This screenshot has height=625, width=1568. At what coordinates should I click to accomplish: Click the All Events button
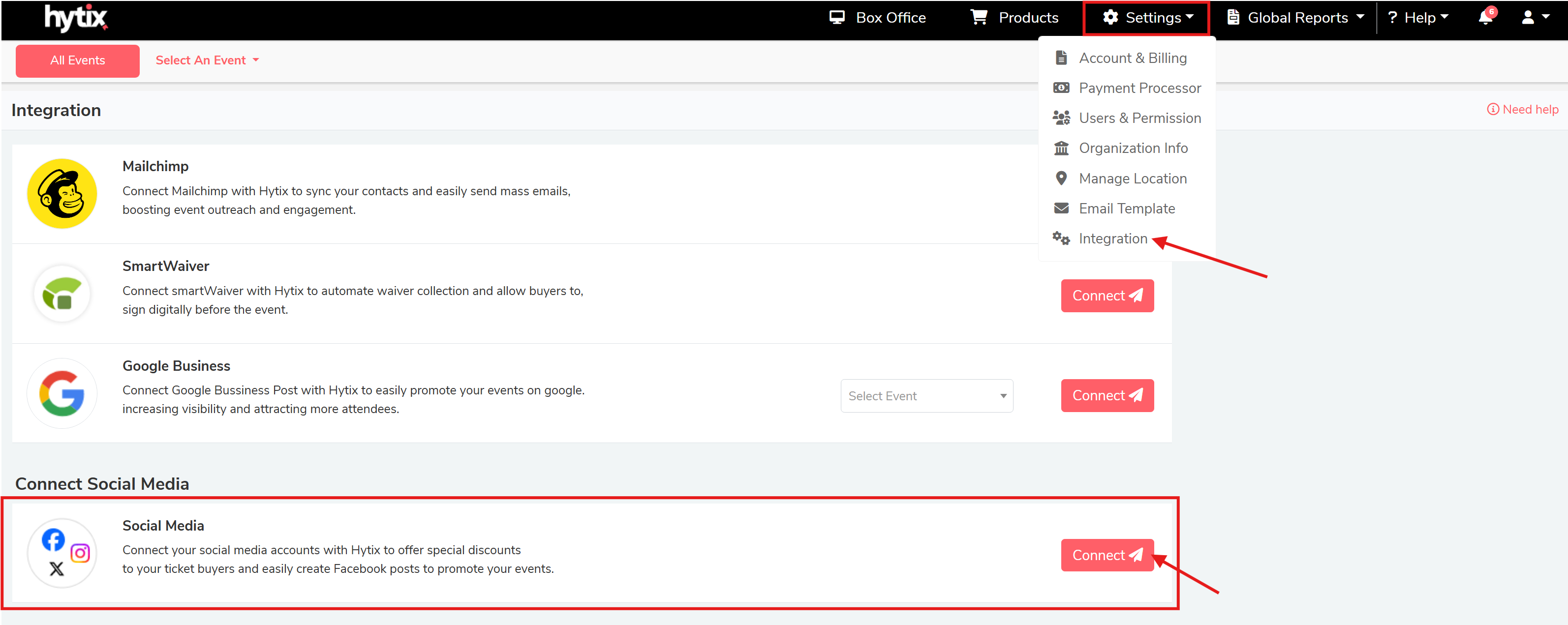click(x=77, y=60)
